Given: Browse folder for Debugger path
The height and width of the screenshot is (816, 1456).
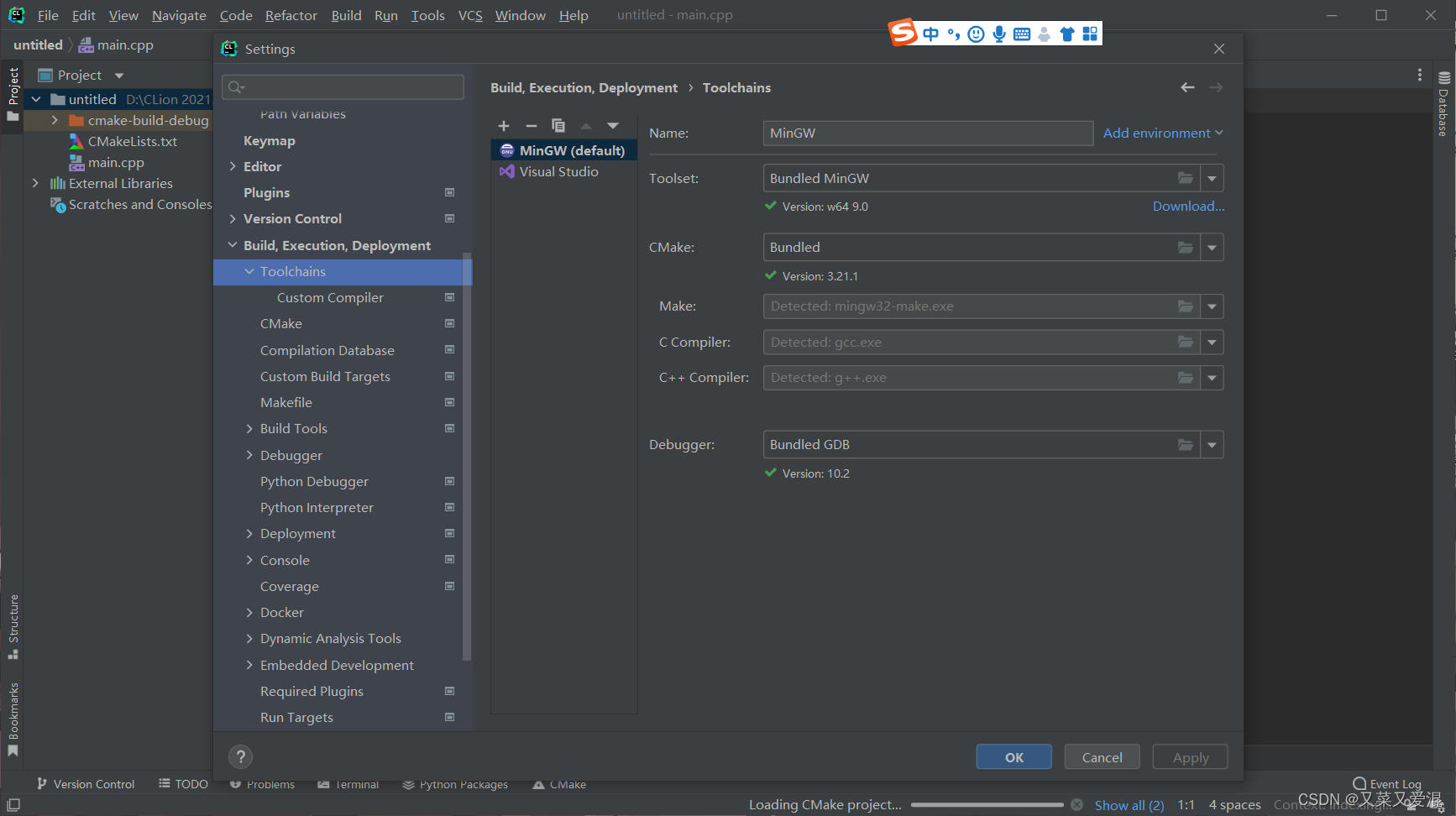Looking at the screenshot, I should [1185, 445].
